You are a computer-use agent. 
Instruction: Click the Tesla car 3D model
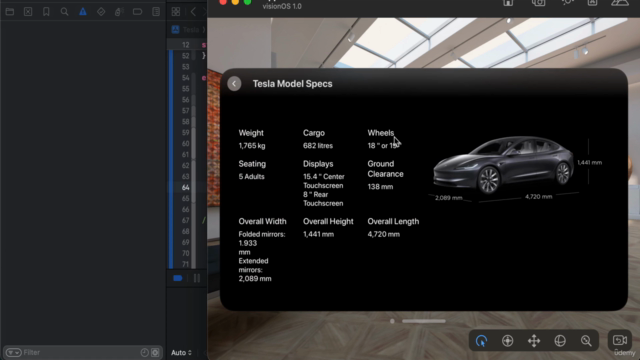[x=503, y=165]
